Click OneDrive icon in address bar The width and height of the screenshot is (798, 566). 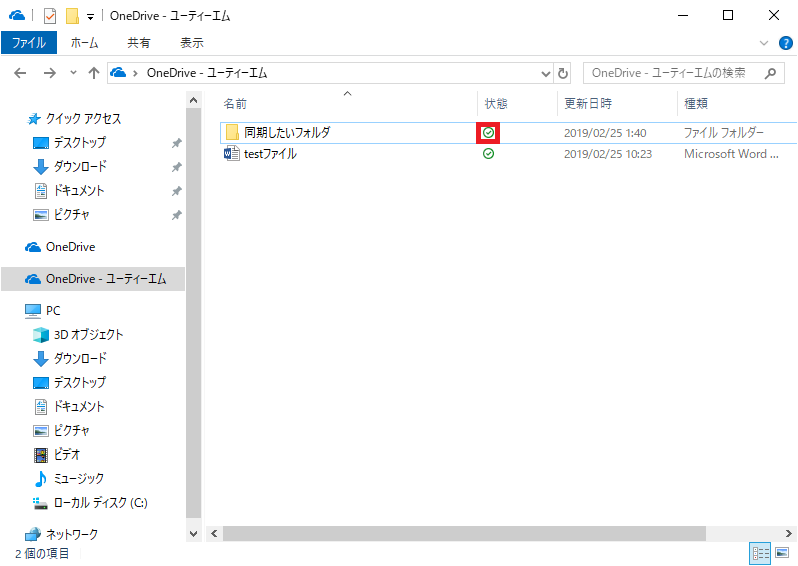point(118,73)
